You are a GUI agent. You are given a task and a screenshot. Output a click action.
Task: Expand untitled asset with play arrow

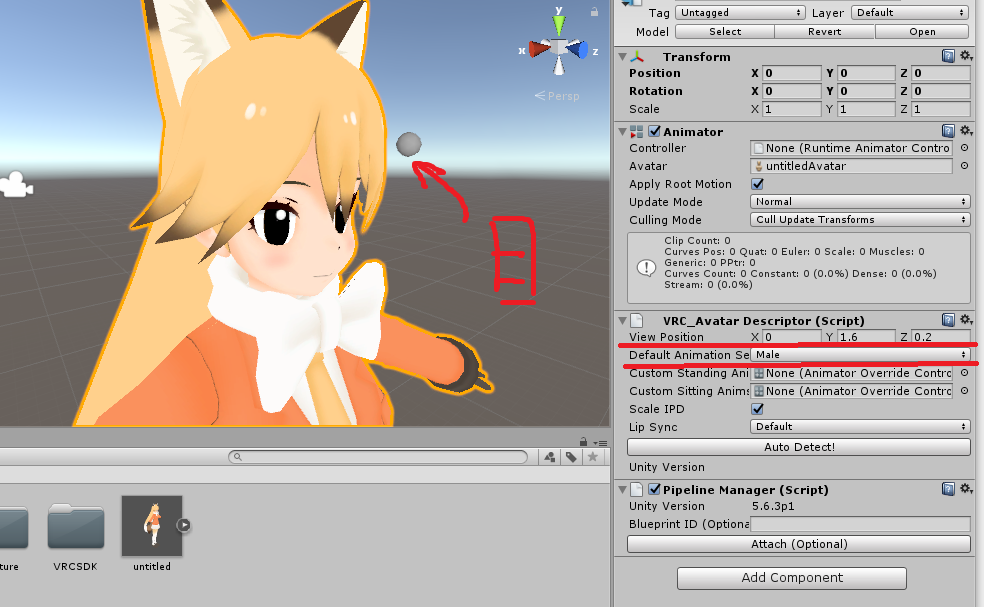[x=183, y=525]
